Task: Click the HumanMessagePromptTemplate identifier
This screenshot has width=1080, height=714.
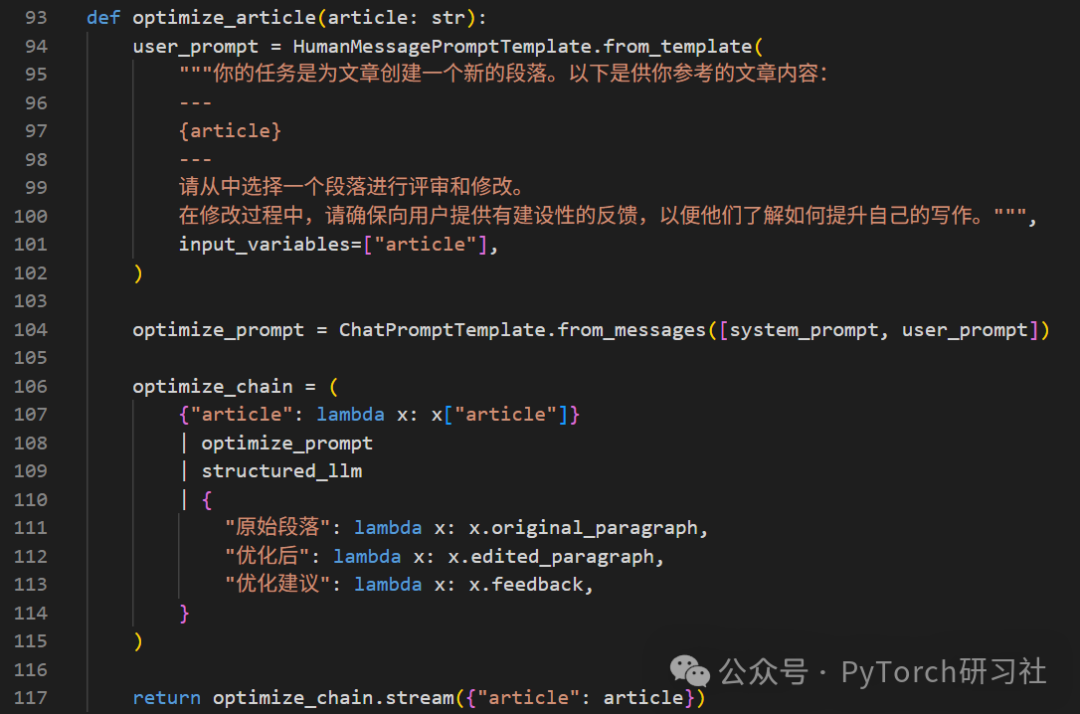Action: (442, 46)
